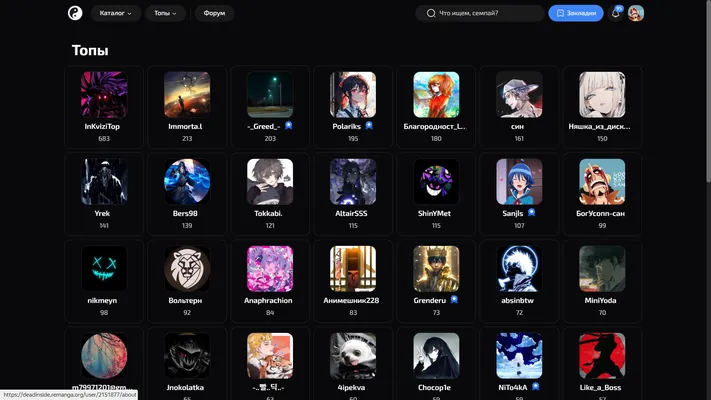Click the badge icon beside Sanjls

click(531, 213)
